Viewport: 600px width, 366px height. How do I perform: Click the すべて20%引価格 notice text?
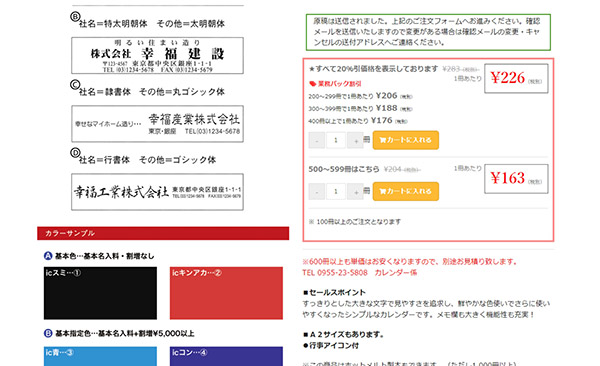373,69
